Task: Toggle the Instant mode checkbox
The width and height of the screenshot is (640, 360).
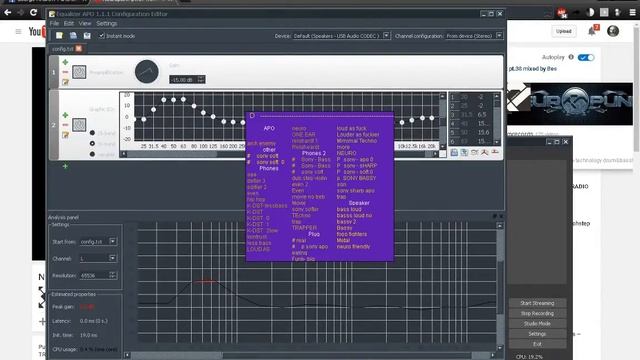Action: pyautogui.click(x=102, y=36)
